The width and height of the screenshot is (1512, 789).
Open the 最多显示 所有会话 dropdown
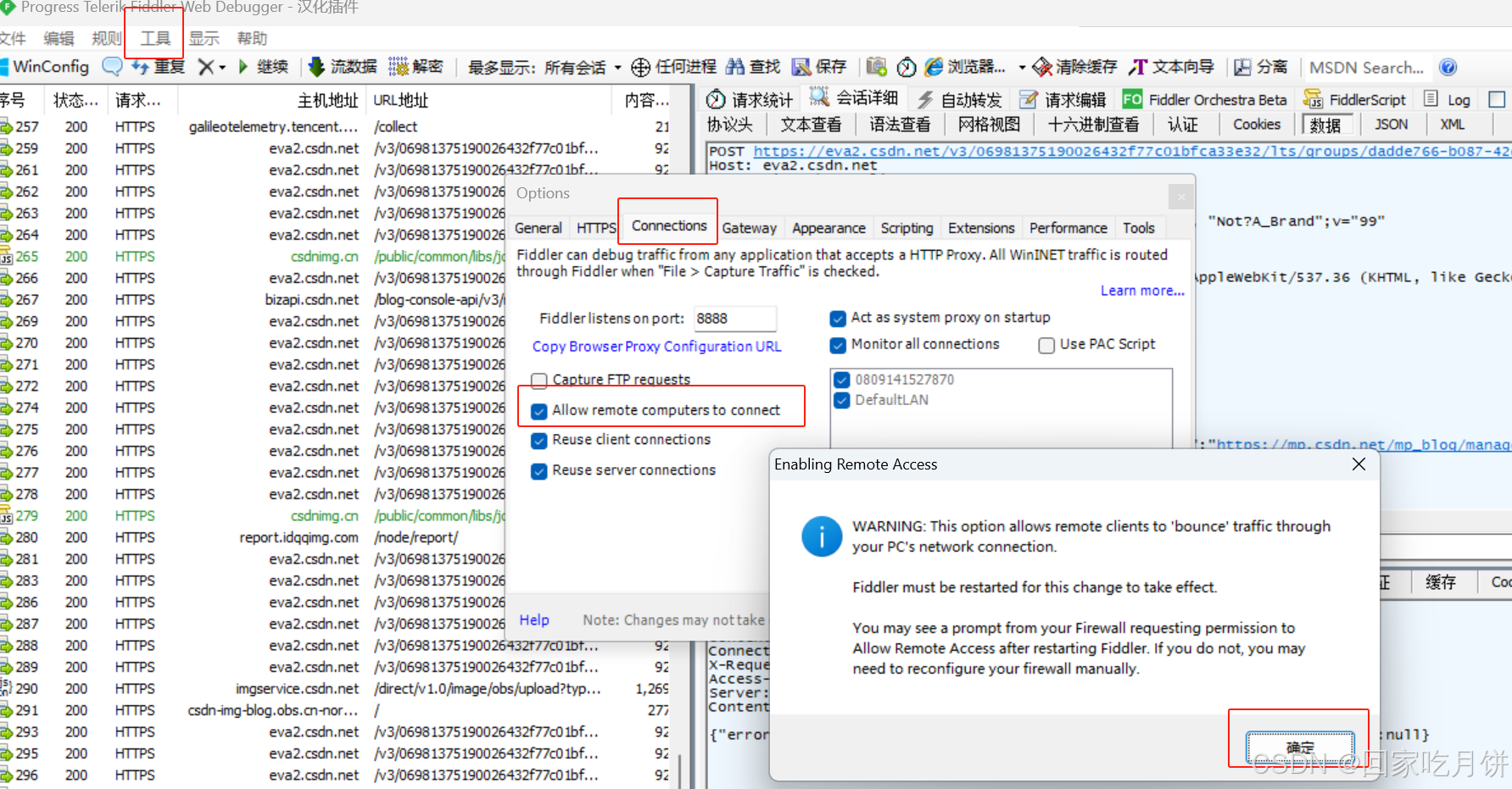pyautogui.click(x=544, y=67)
